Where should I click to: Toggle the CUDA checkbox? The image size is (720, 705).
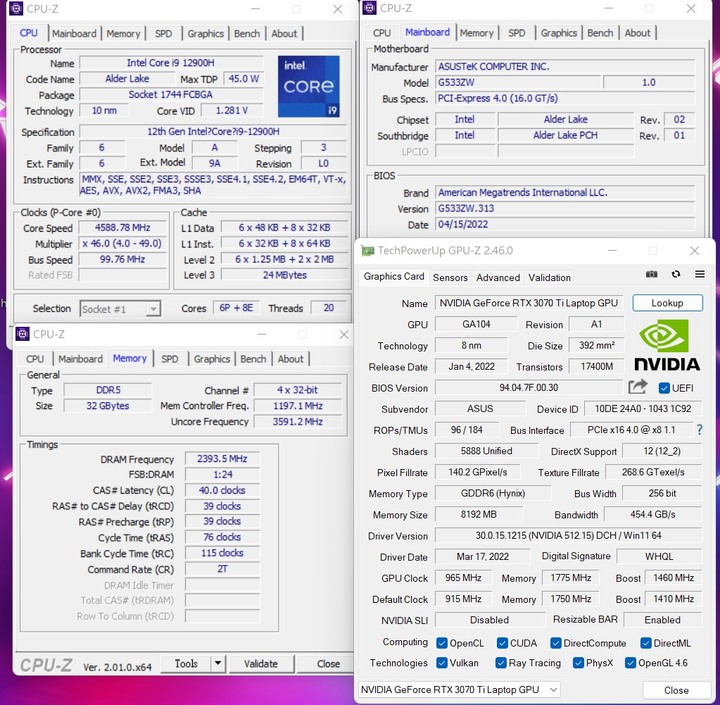(502, 643)
